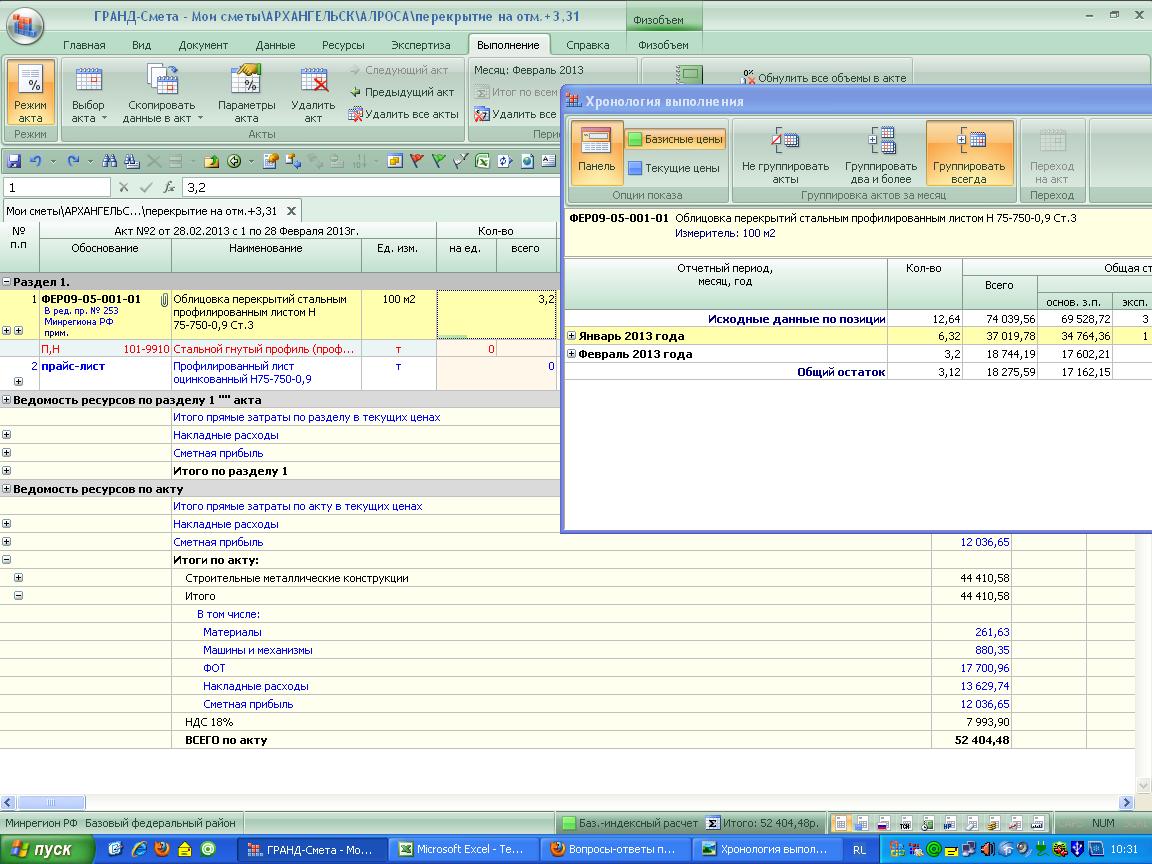The width and height of the screenshot is (1152, 864).
Task: Switch to Текущие цены pricing
Action: pos(673,168)
